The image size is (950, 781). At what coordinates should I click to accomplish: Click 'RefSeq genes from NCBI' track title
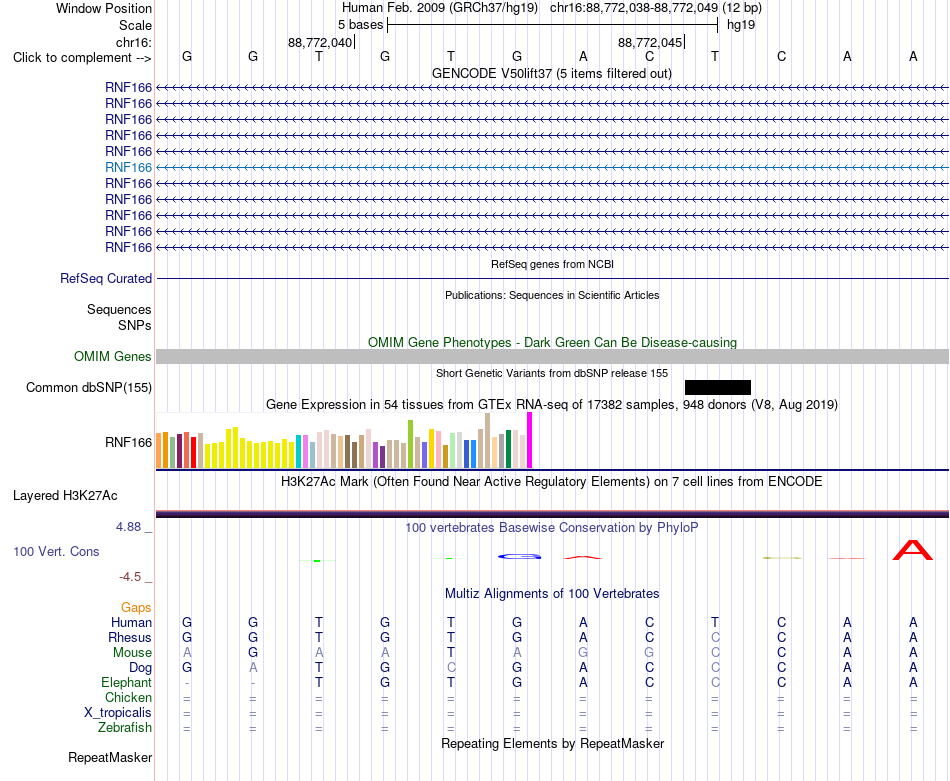point(552,264)
